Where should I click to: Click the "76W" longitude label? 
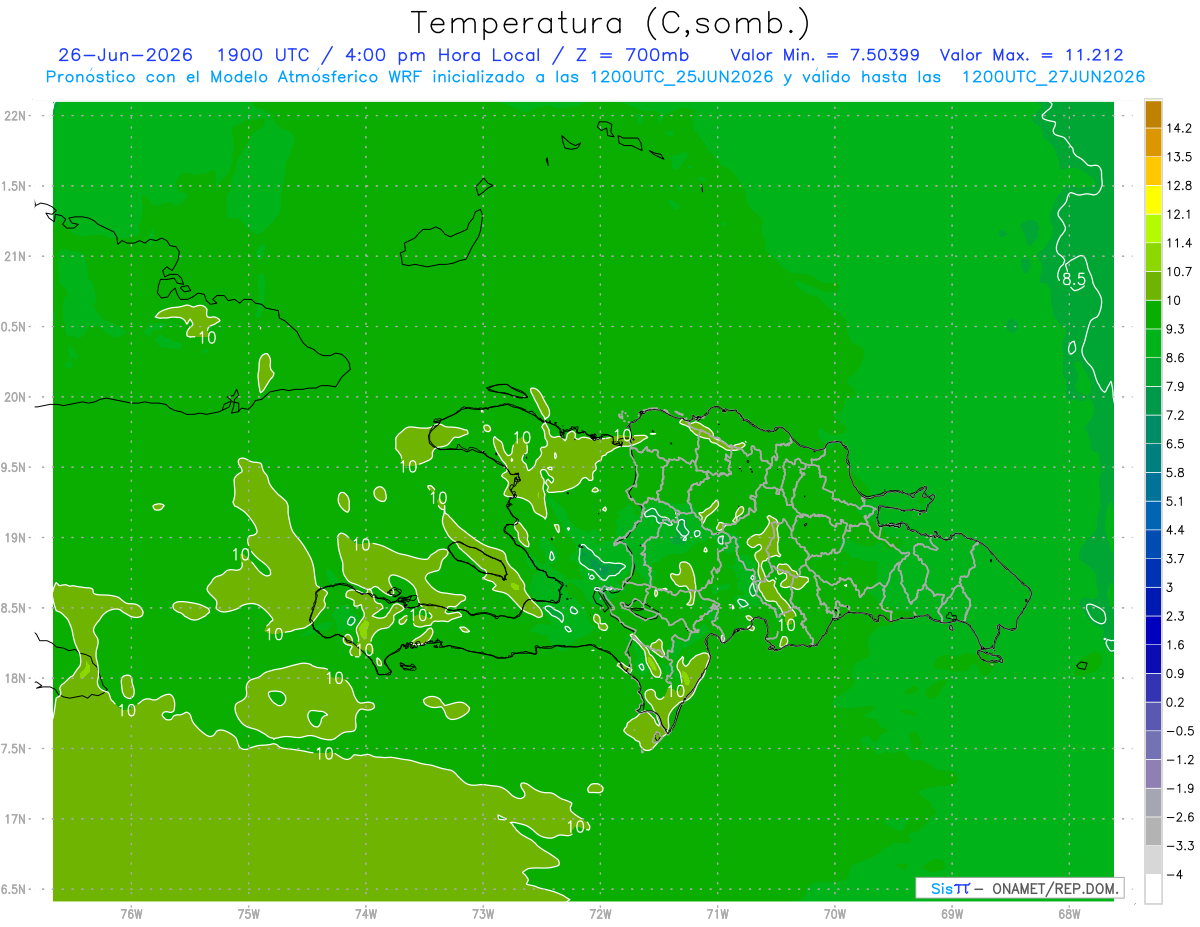[x=131, y=913]
